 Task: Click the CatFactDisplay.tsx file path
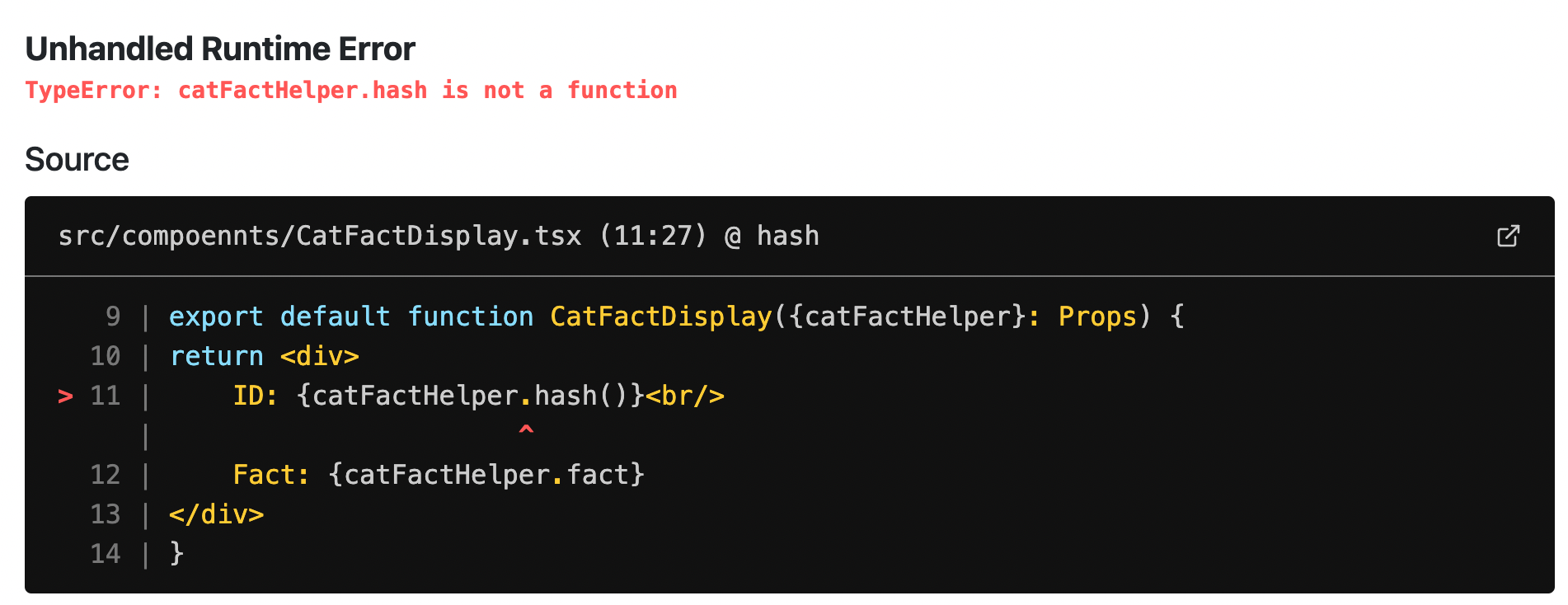[x=320, y=237]
